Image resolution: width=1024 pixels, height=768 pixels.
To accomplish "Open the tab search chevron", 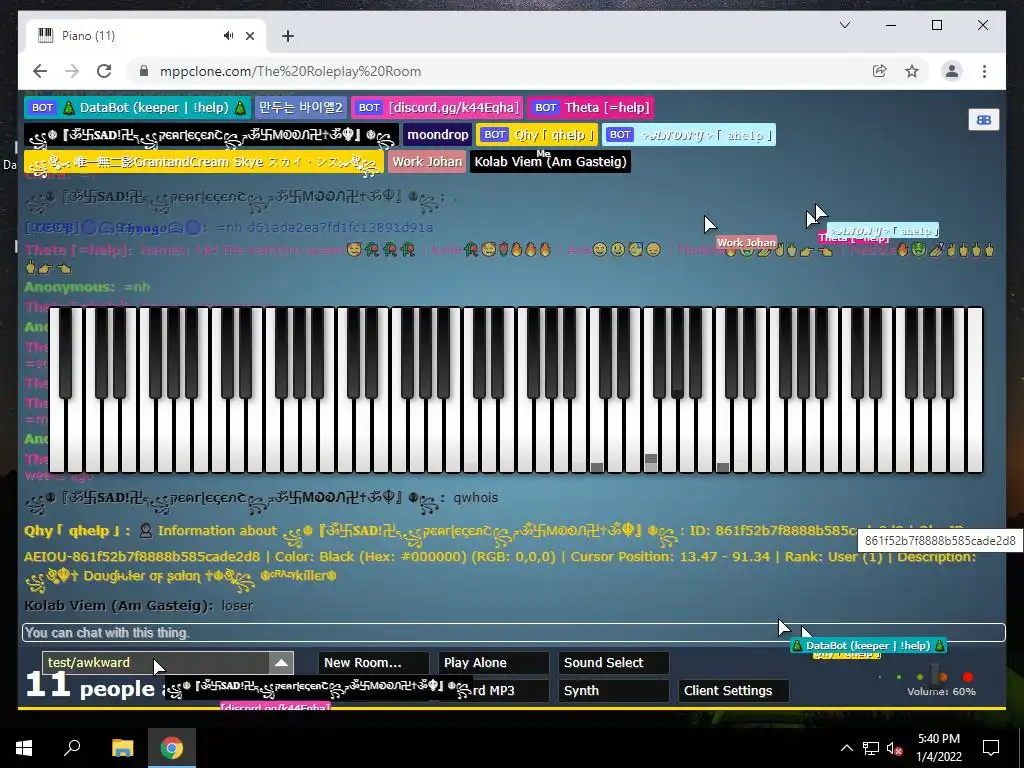I will click(x=844, y=25).
